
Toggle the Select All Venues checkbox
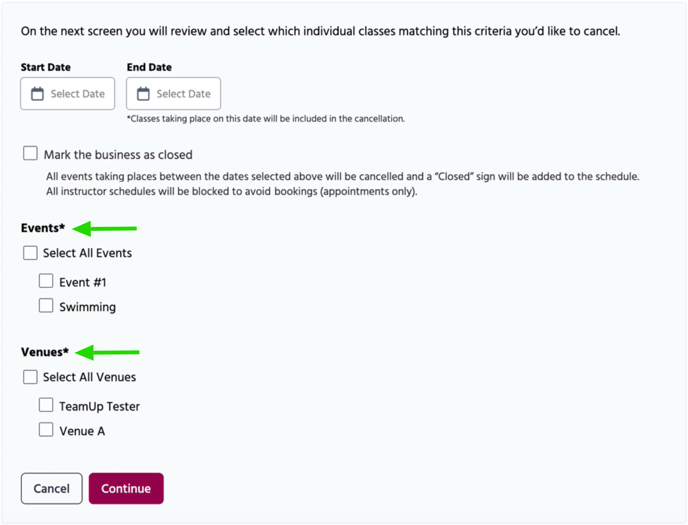point(30,377)
